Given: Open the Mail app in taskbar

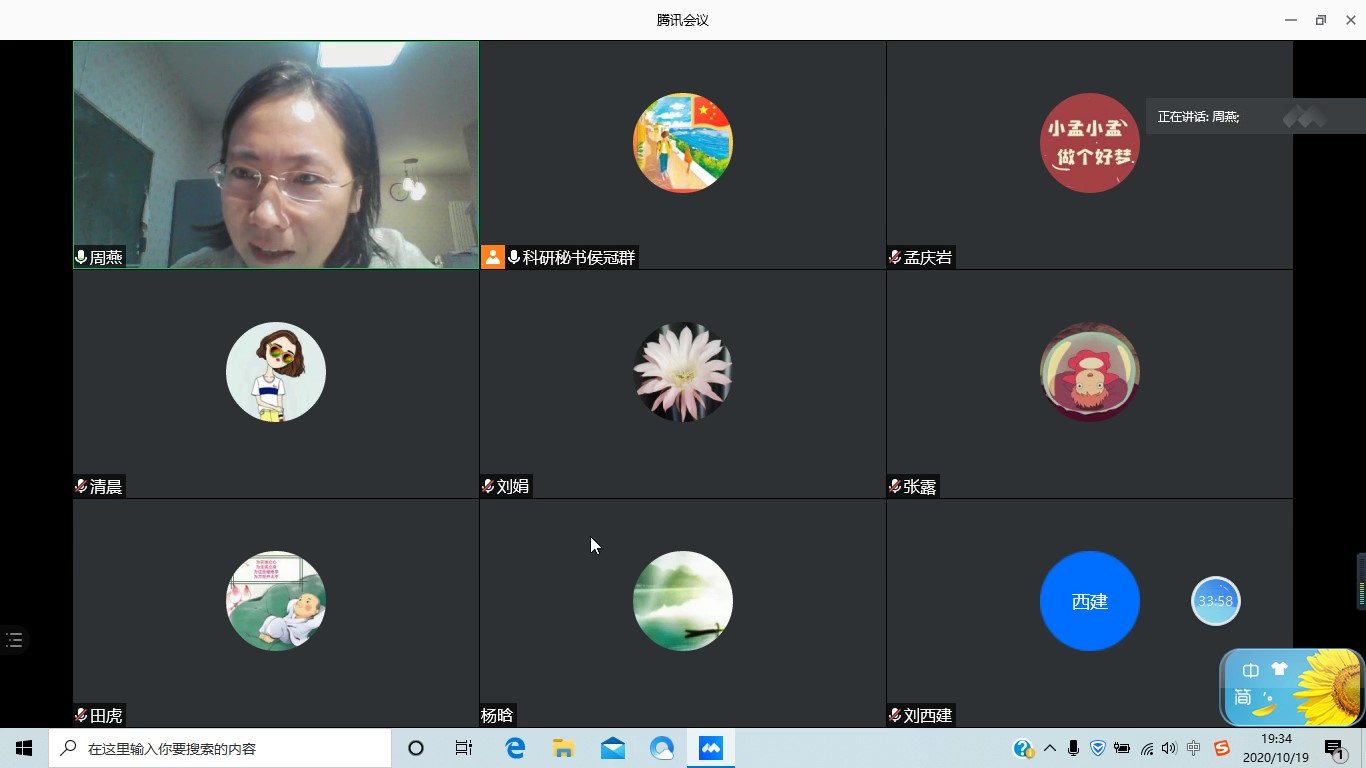Looking at the screenshot, I should (613, 748).
